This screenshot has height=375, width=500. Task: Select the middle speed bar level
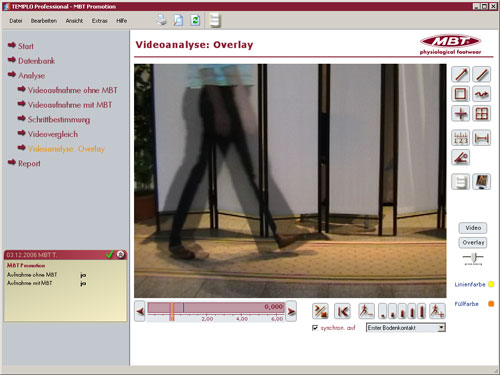pyautogui.click(x=402, y=311)
